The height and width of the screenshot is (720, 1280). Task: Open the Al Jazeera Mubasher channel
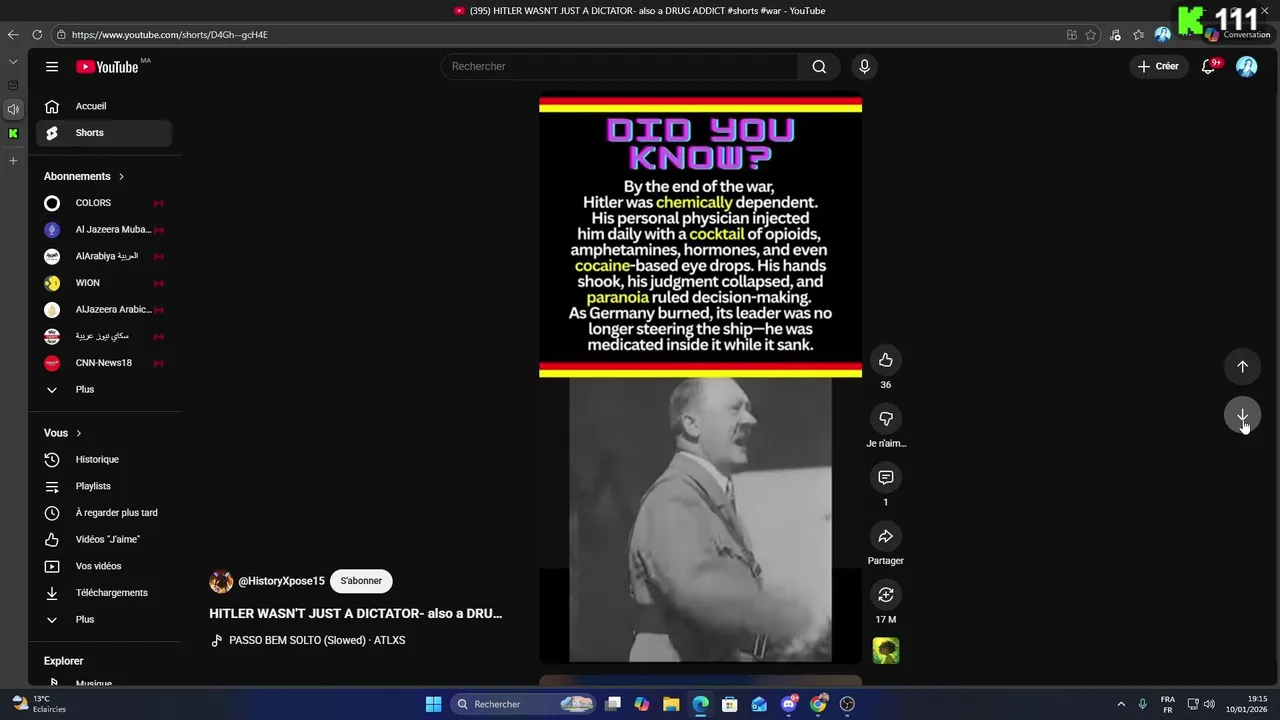coord(104,230)
